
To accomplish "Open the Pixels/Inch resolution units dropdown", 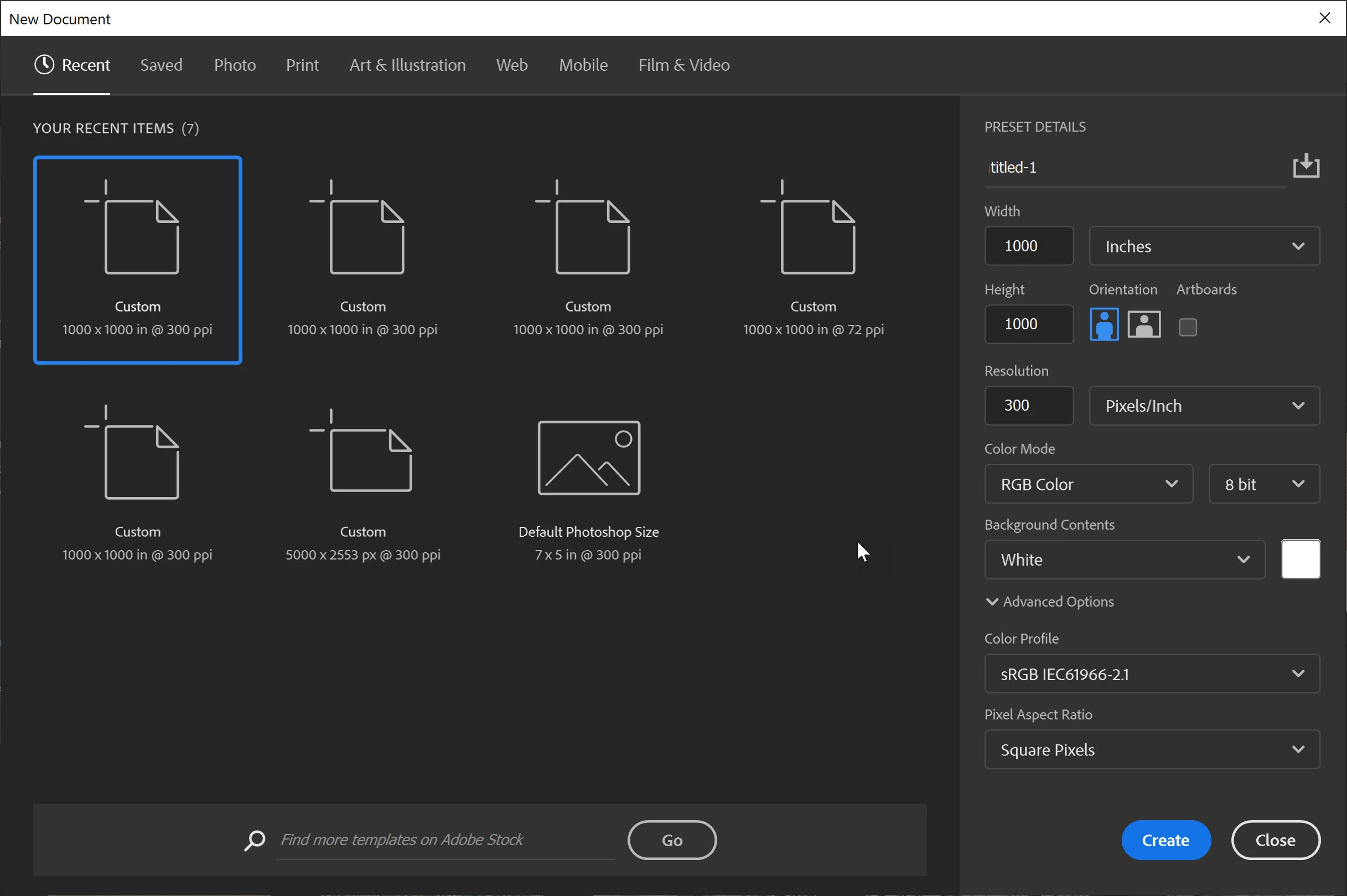I will 1204,406.
